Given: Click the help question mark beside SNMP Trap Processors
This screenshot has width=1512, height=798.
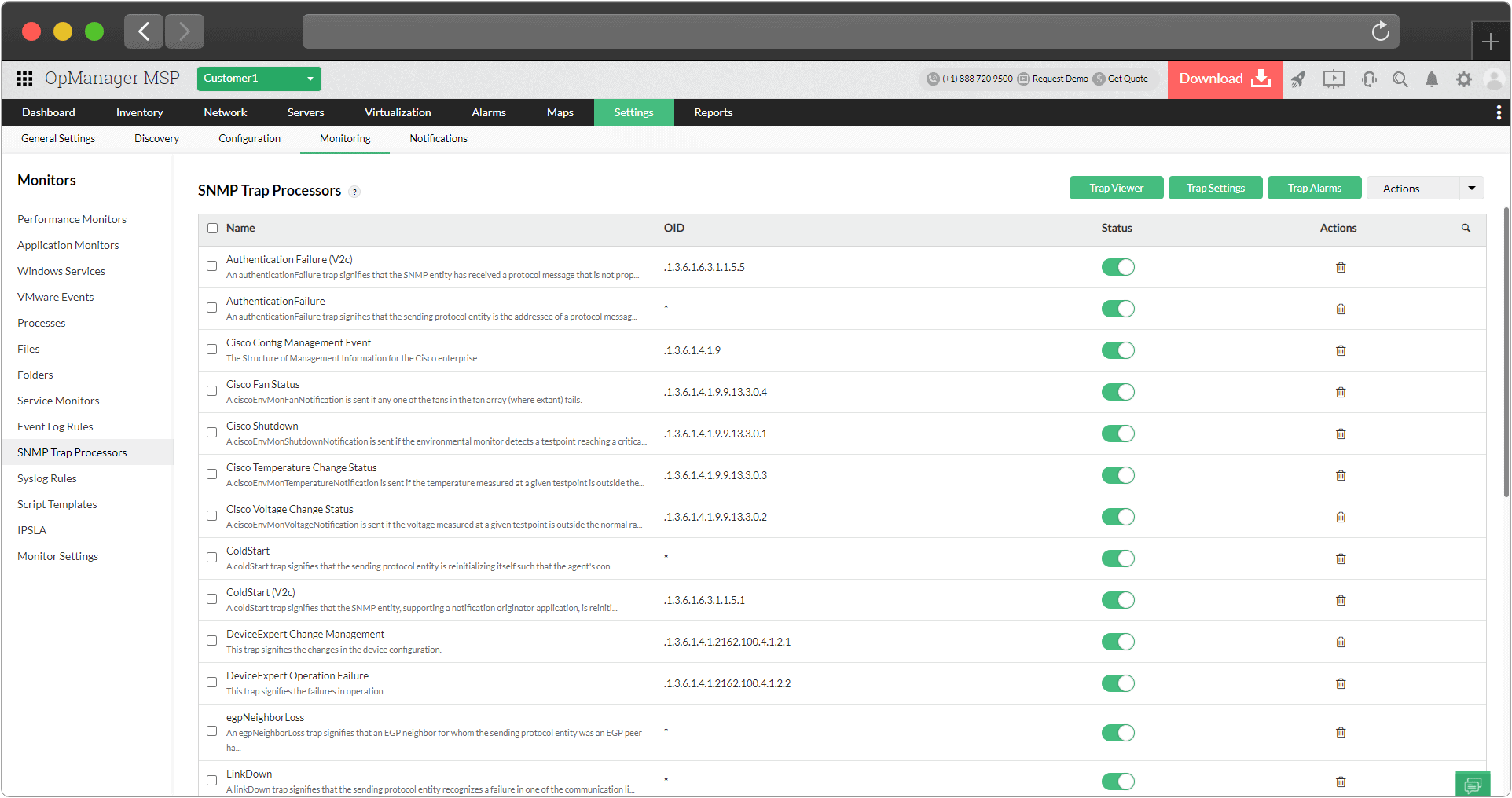Looking at the screenshot, I should (x=354, y=192).
